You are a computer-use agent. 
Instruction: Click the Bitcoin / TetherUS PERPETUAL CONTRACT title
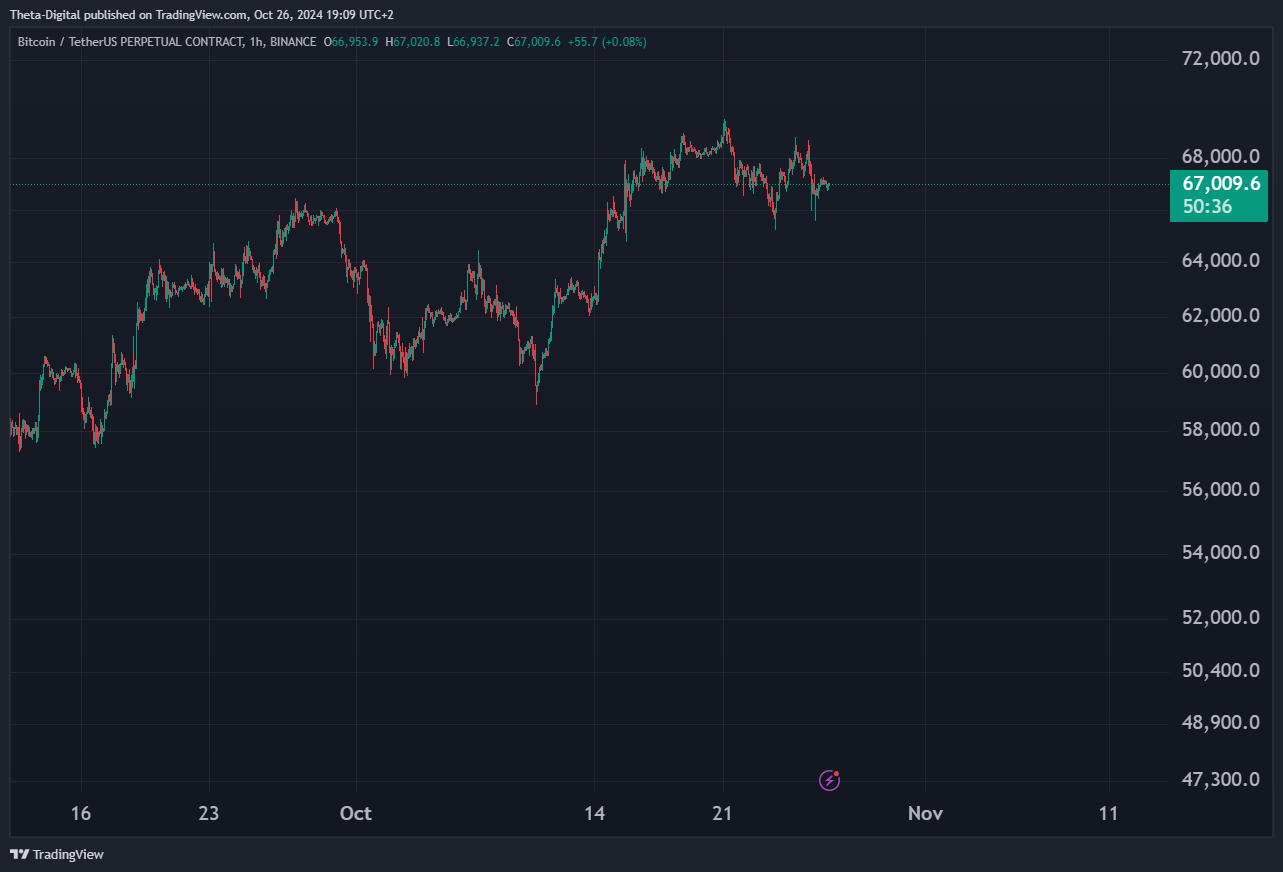[x=130, y=42]
